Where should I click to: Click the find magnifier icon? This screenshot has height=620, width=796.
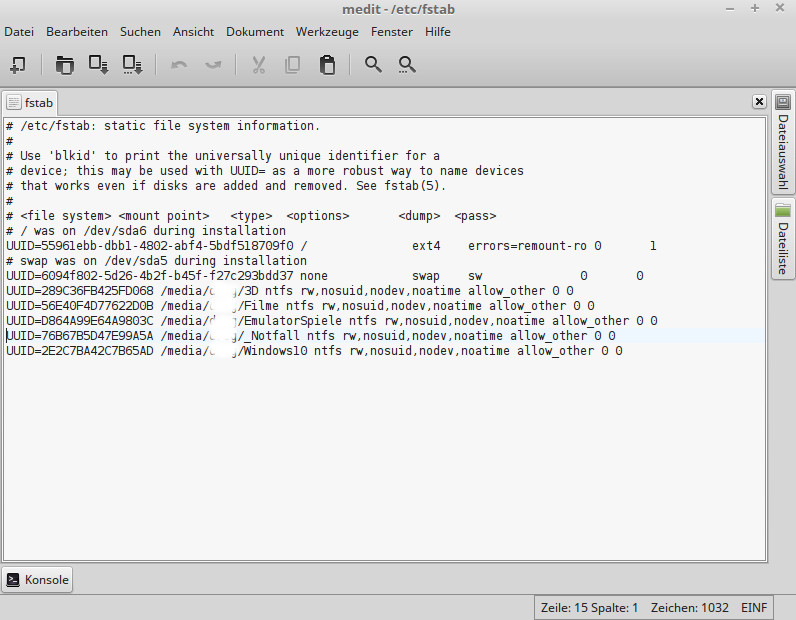[x=373, y=65]
